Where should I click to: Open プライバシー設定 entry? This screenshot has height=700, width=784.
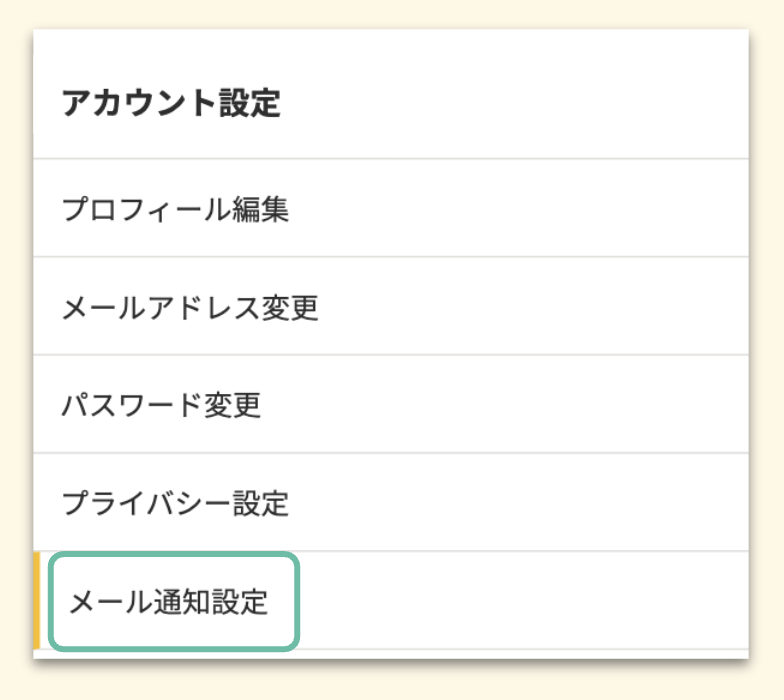click(175, 503)
